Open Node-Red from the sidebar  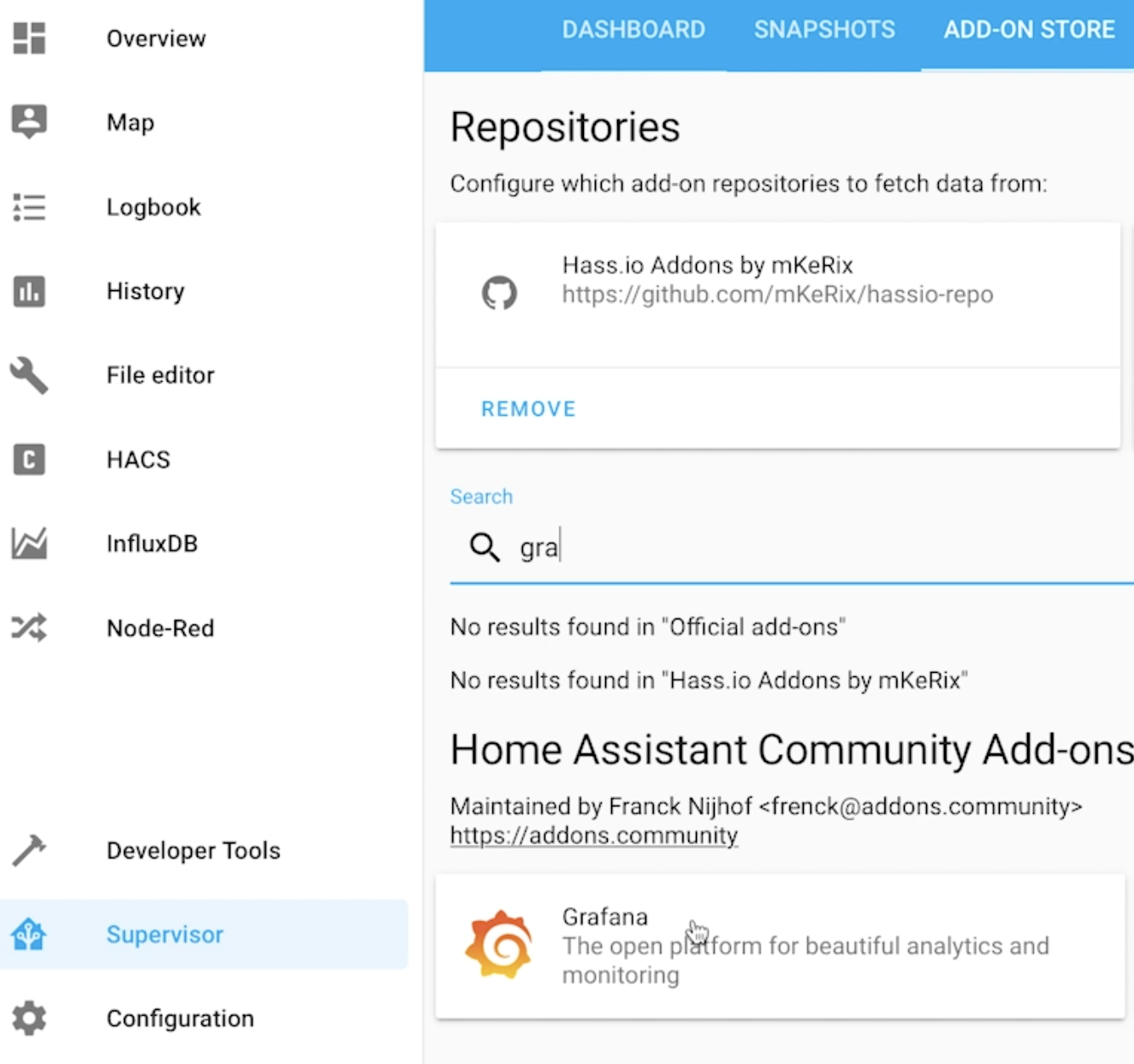[204, 628]
